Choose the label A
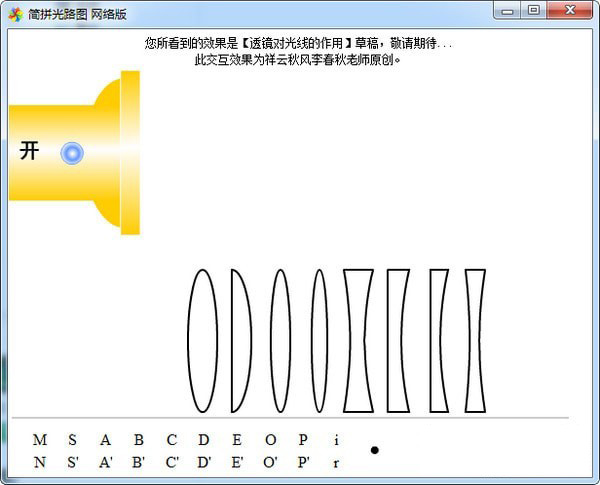This screenshot has height=485, width=600. pyautogui.click(x=106, y=440)
